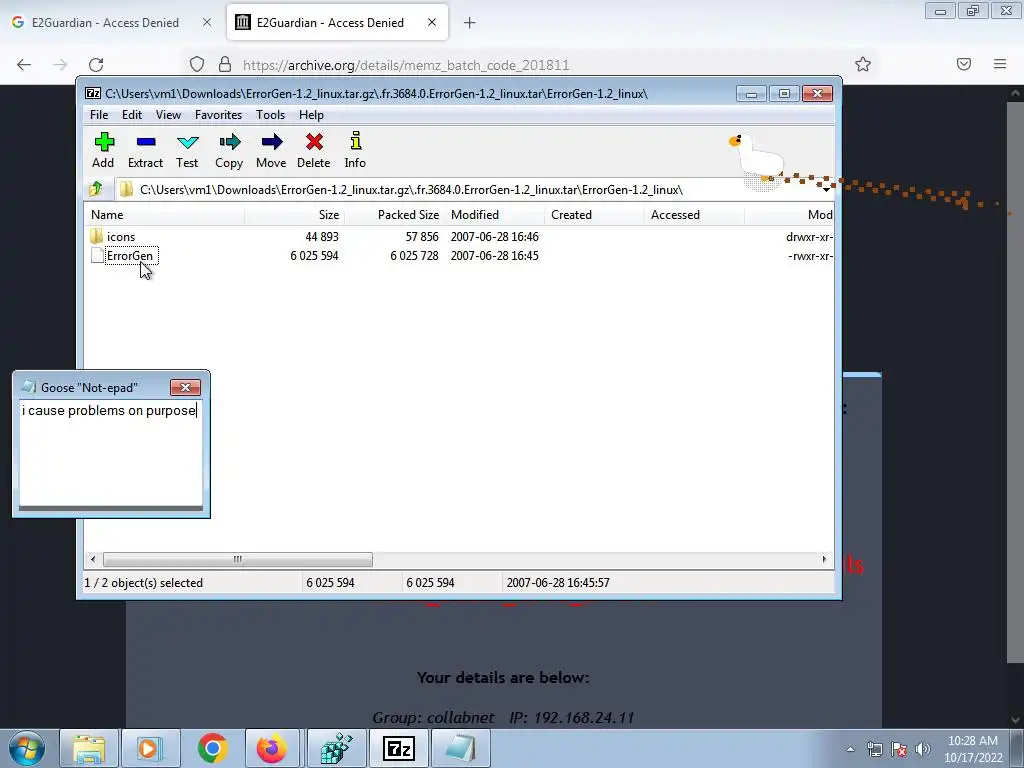The width and height of the screenshot is (1024, 768).
Task: Open the Windows Start menu
Action: pos(27,748)
